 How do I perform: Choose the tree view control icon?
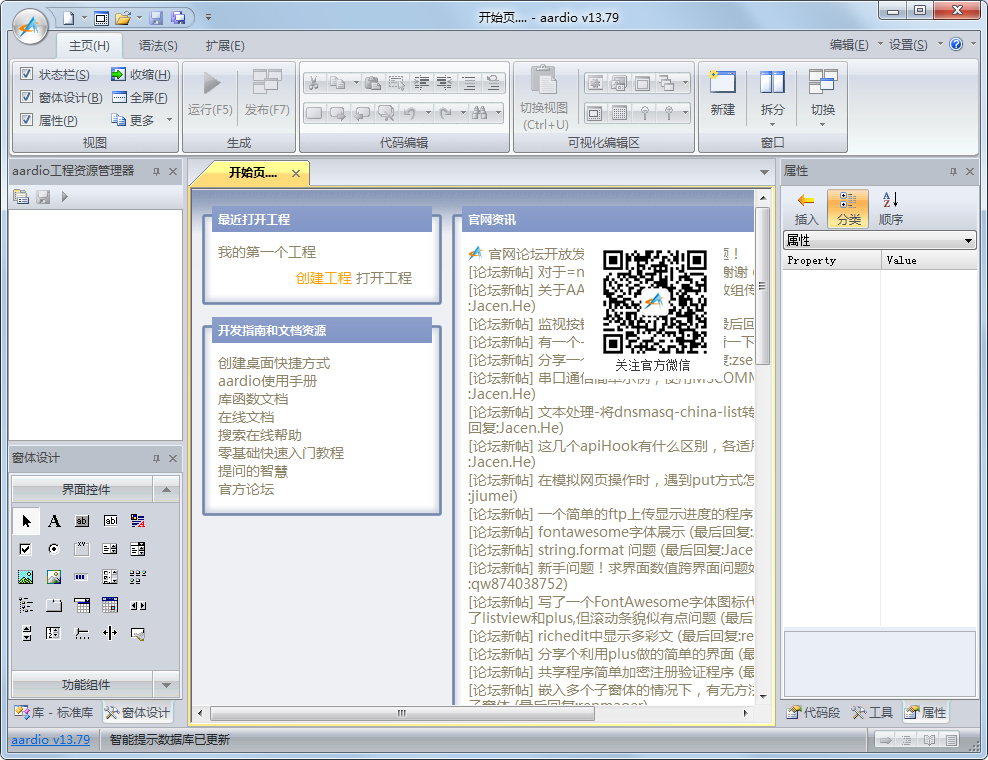(x=26, y=605)
